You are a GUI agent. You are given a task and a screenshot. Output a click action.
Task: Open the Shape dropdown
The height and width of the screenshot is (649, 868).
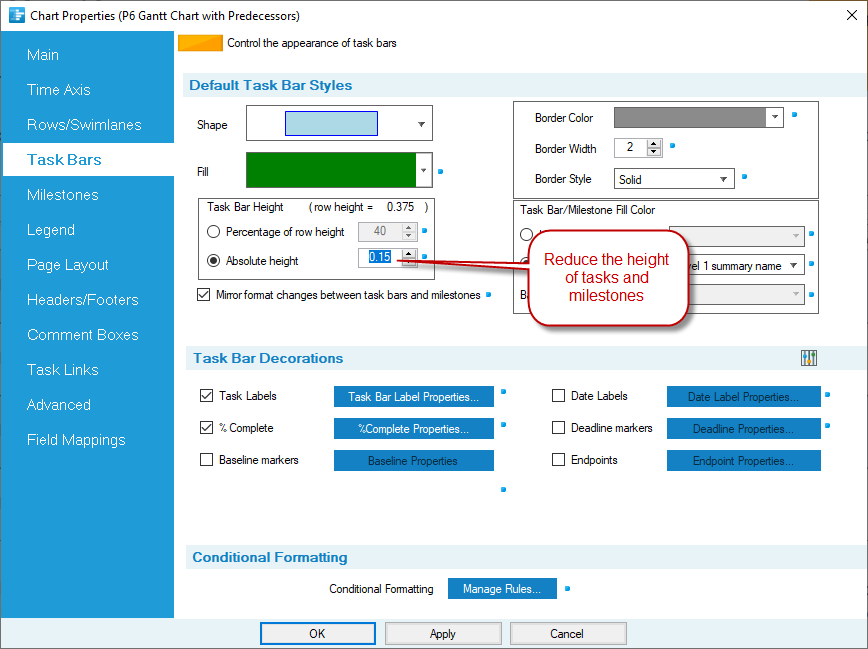pyautogui.click(x=421, y=125)
